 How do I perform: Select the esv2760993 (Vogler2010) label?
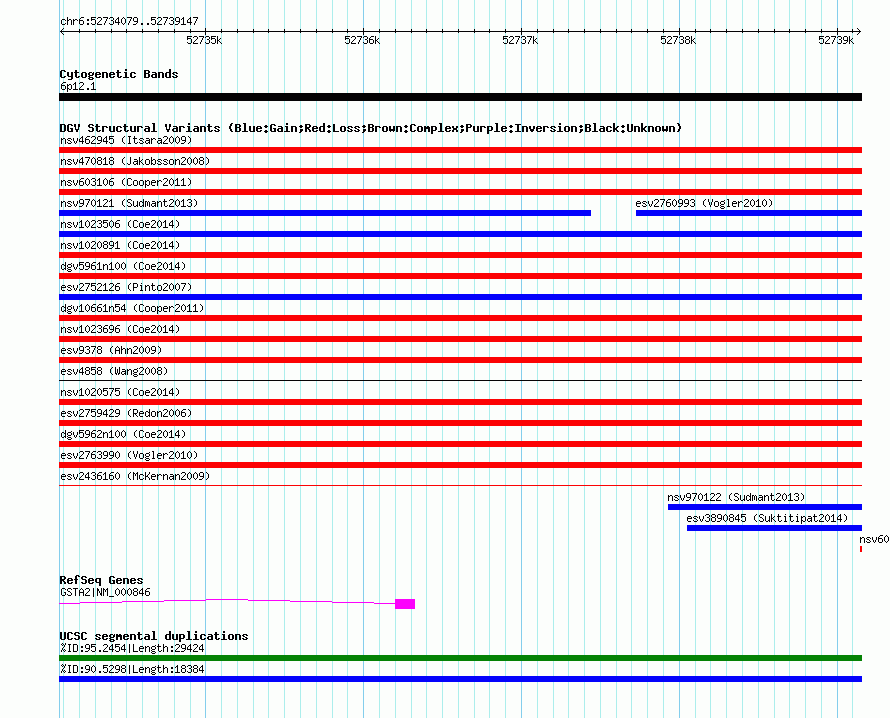coord(704,203)
